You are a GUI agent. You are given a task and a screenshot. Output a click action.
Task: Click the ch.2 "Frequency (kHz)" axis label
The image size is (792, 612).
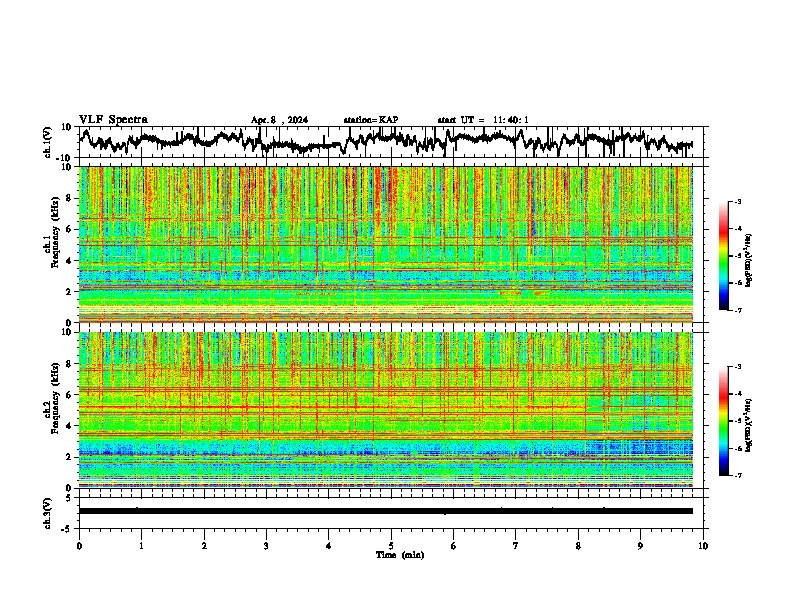(x=55, y=398)
